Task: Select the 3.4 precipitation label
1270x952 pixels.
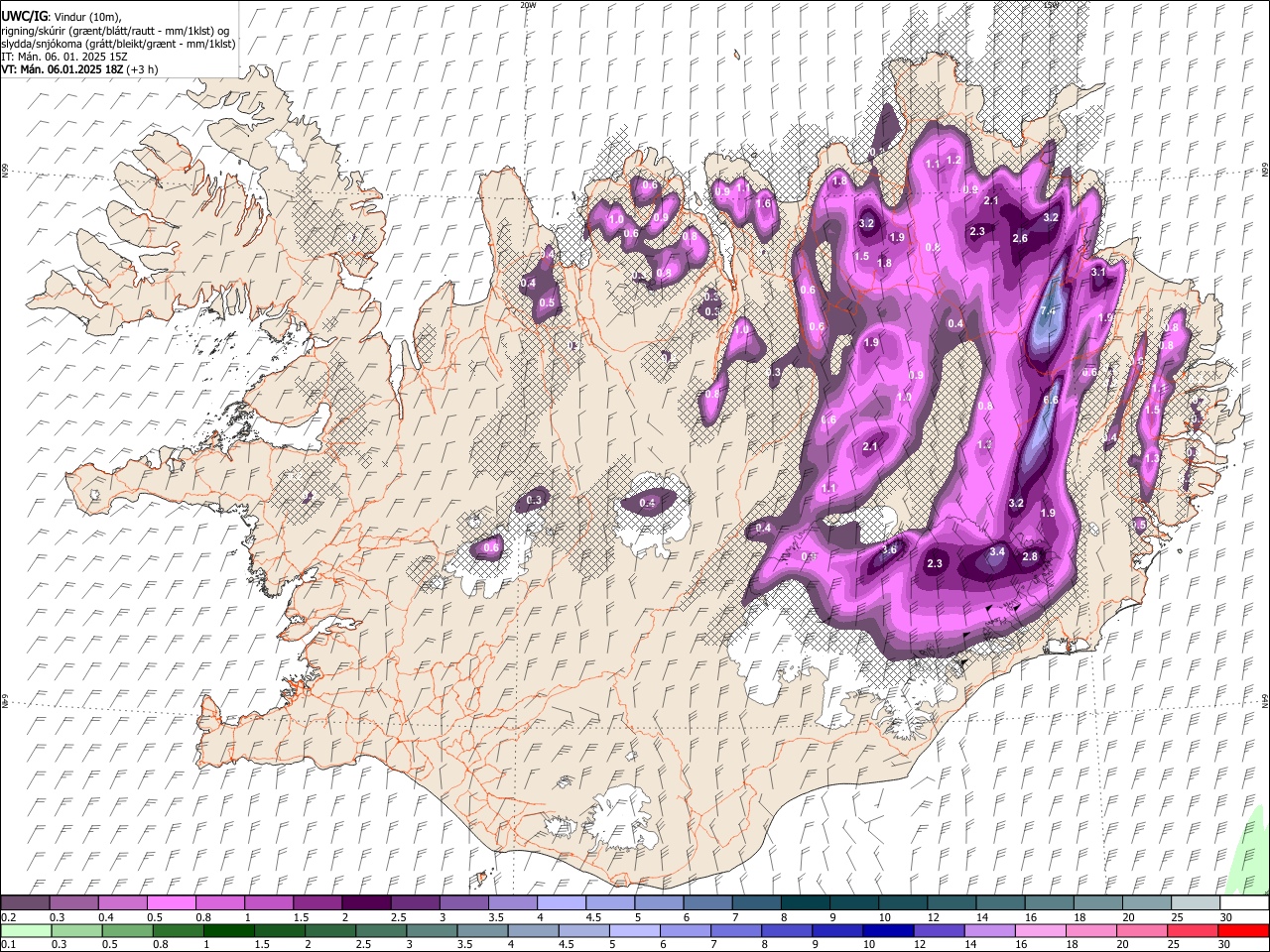Action: click(x=998, y=552)
